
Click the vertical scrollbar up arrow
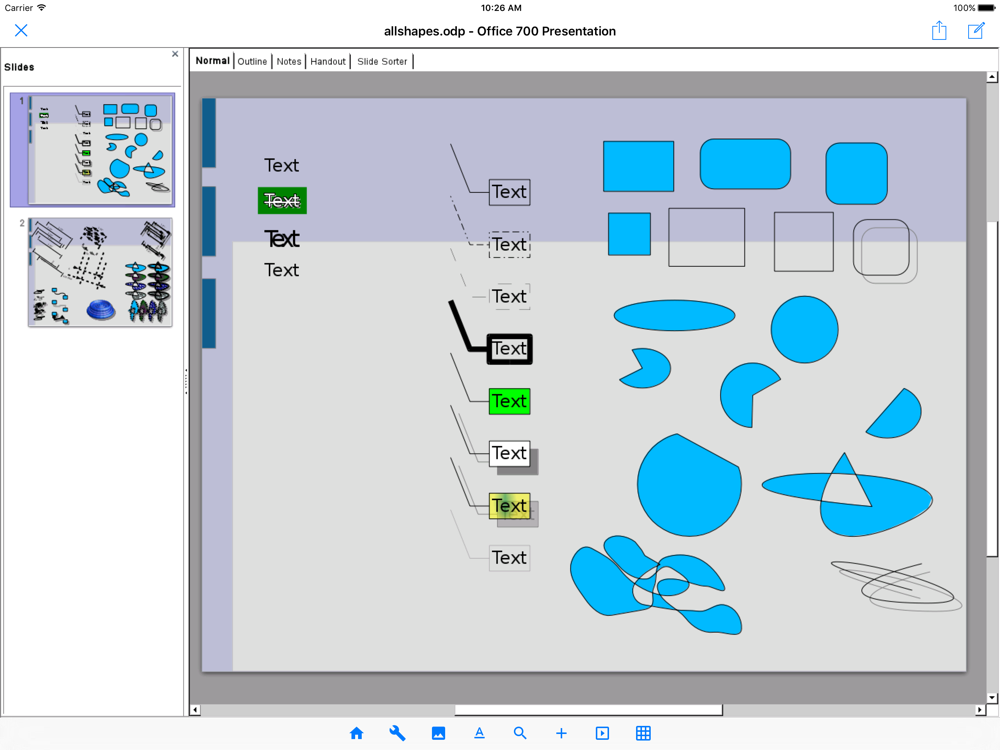[x=992, y=77]
